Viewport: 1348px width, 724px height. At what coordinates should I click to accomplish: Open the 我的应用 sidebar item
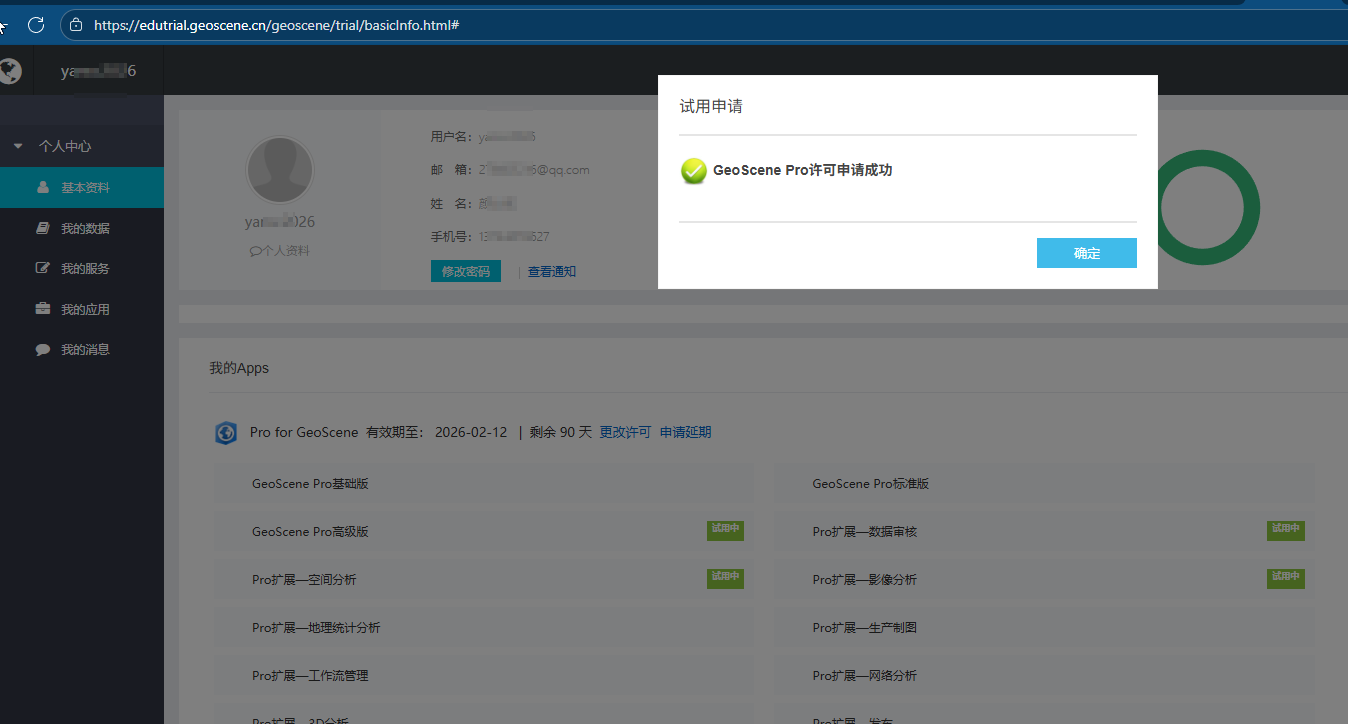click(82, 309)
